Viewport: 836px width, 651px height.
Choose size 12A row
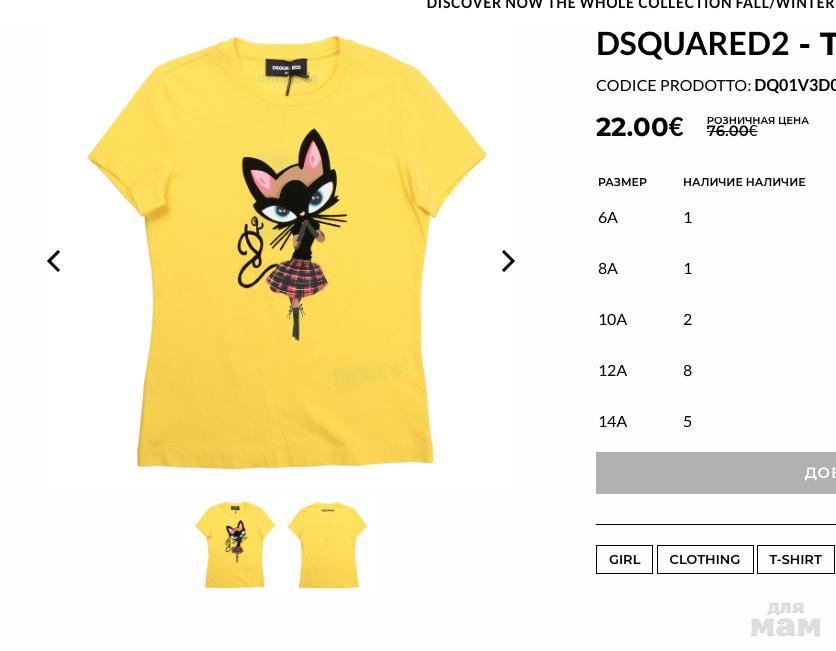point(716,371)
